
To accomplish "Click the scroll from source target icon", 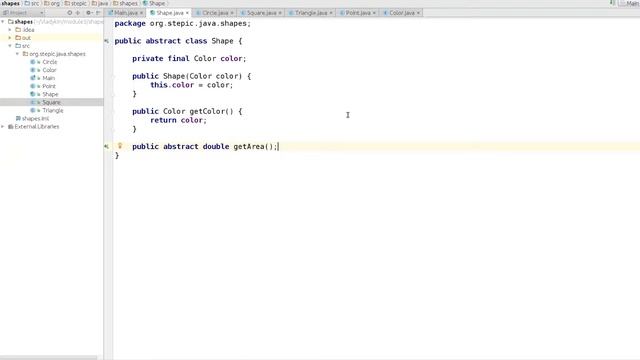I will (70, 13).
